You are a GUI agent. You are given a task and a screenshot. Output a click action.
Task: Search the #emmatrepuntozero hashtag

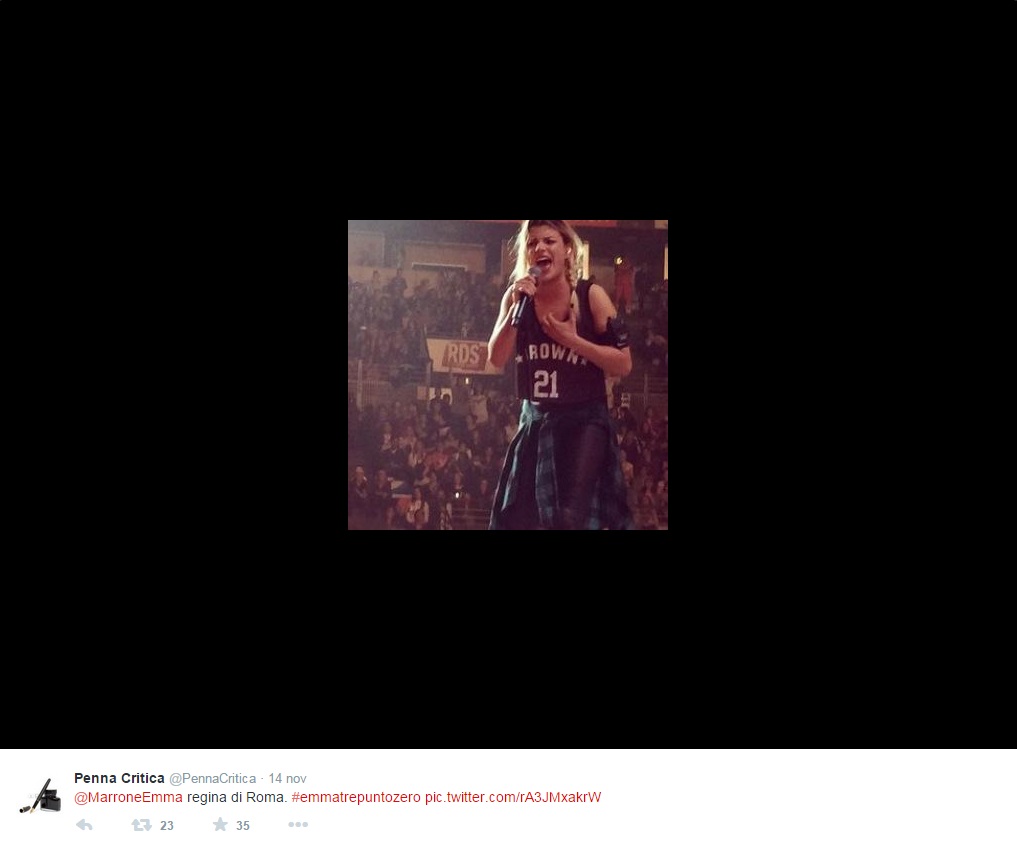coord(356,798)
